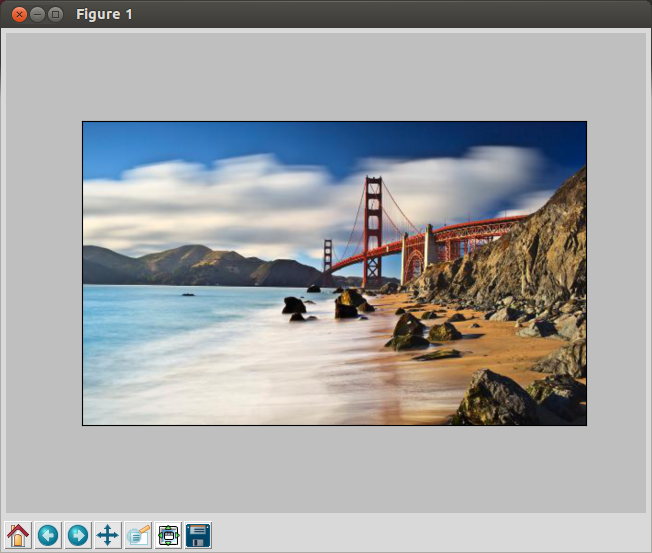Maximize the Figure 1 window
Viewport: 652px width, 553px height.
pos(55,14)
